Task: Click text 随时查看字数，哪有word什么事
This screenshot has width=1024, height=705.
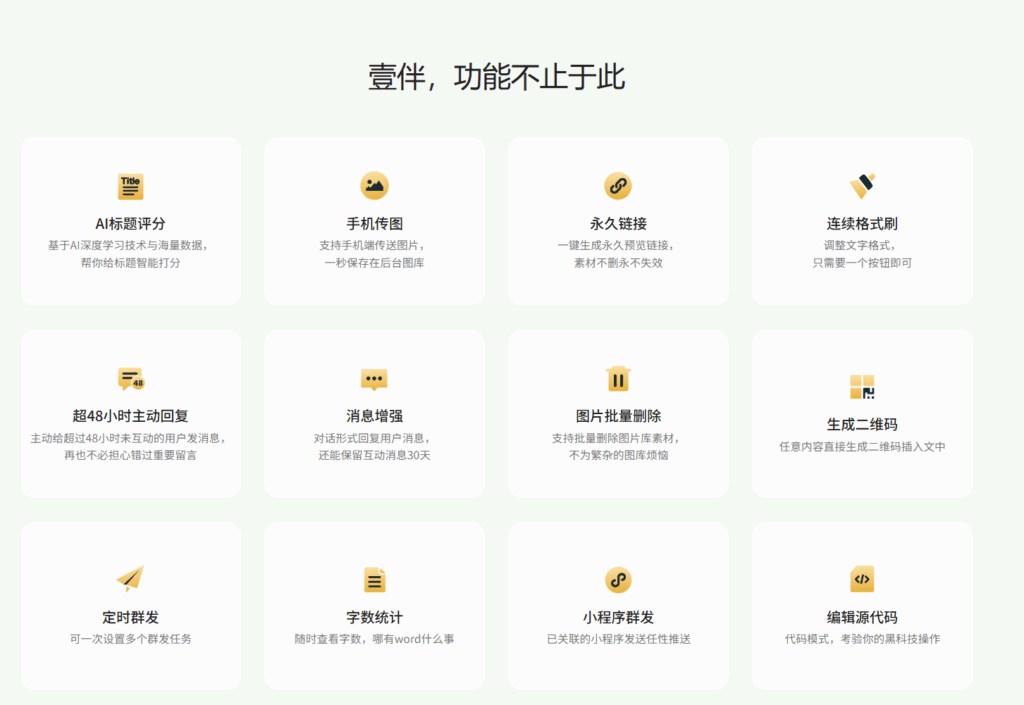Action: point(374,639)
